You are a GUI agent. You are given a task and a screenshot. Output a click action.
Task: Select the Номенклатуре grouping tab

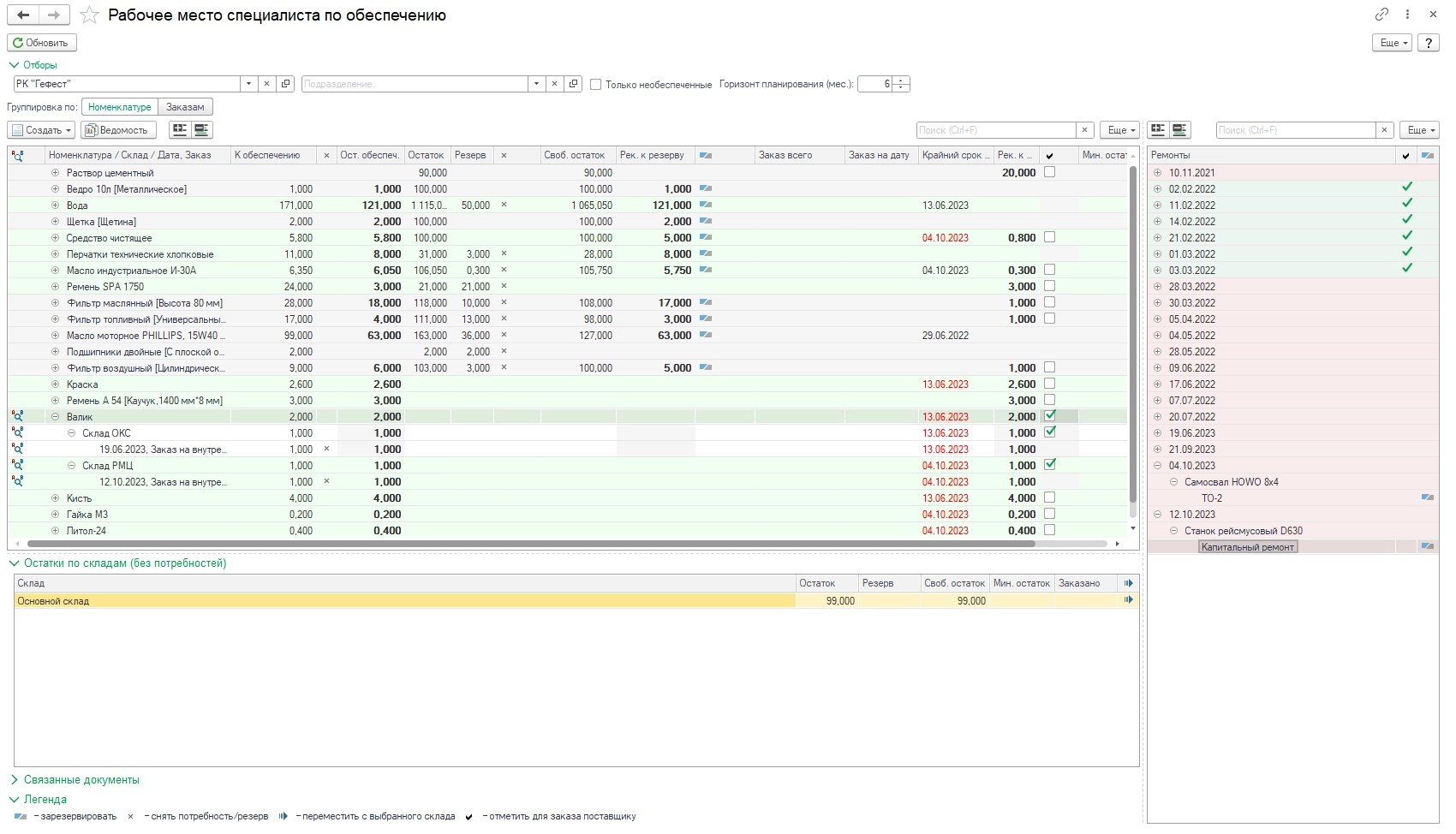(119, 107)
